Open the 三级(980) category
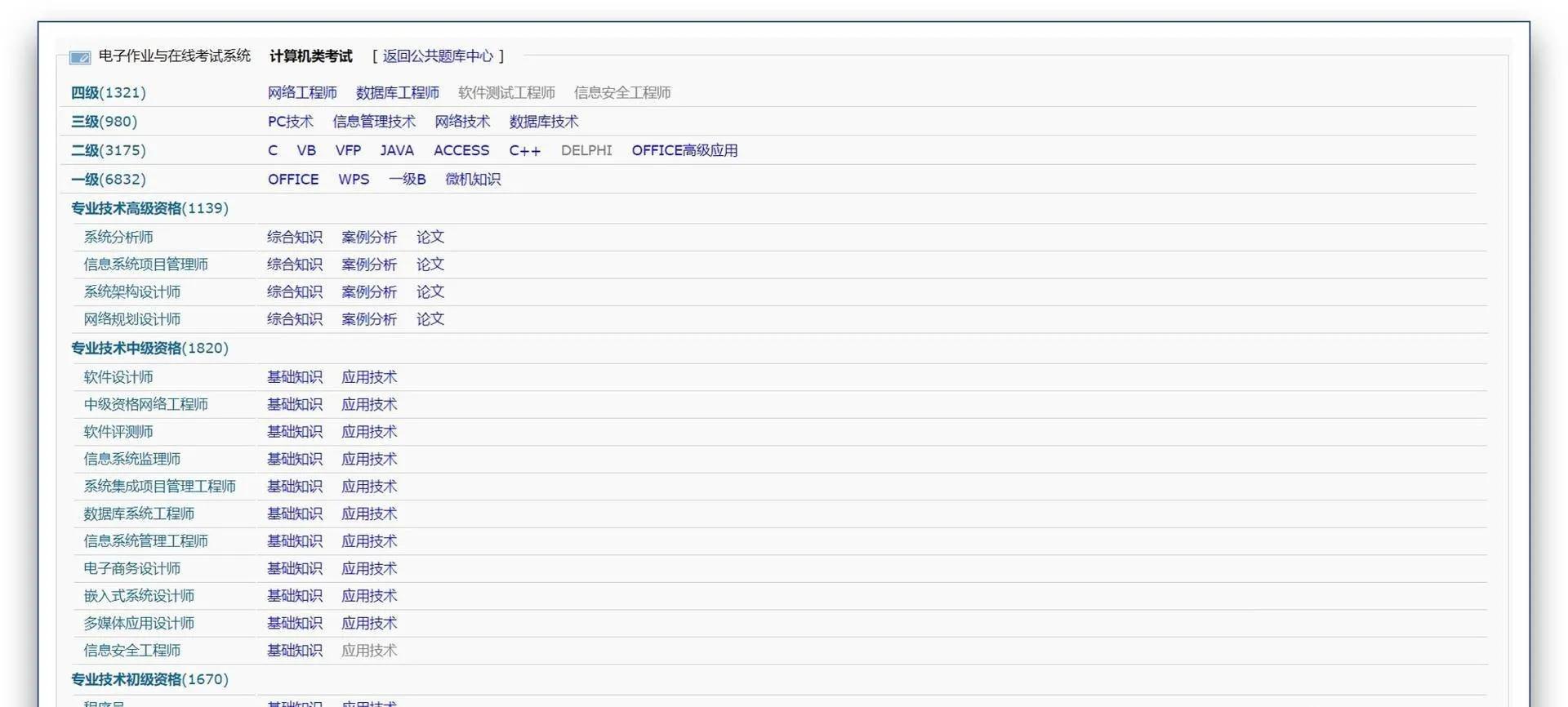 point(104,121)
